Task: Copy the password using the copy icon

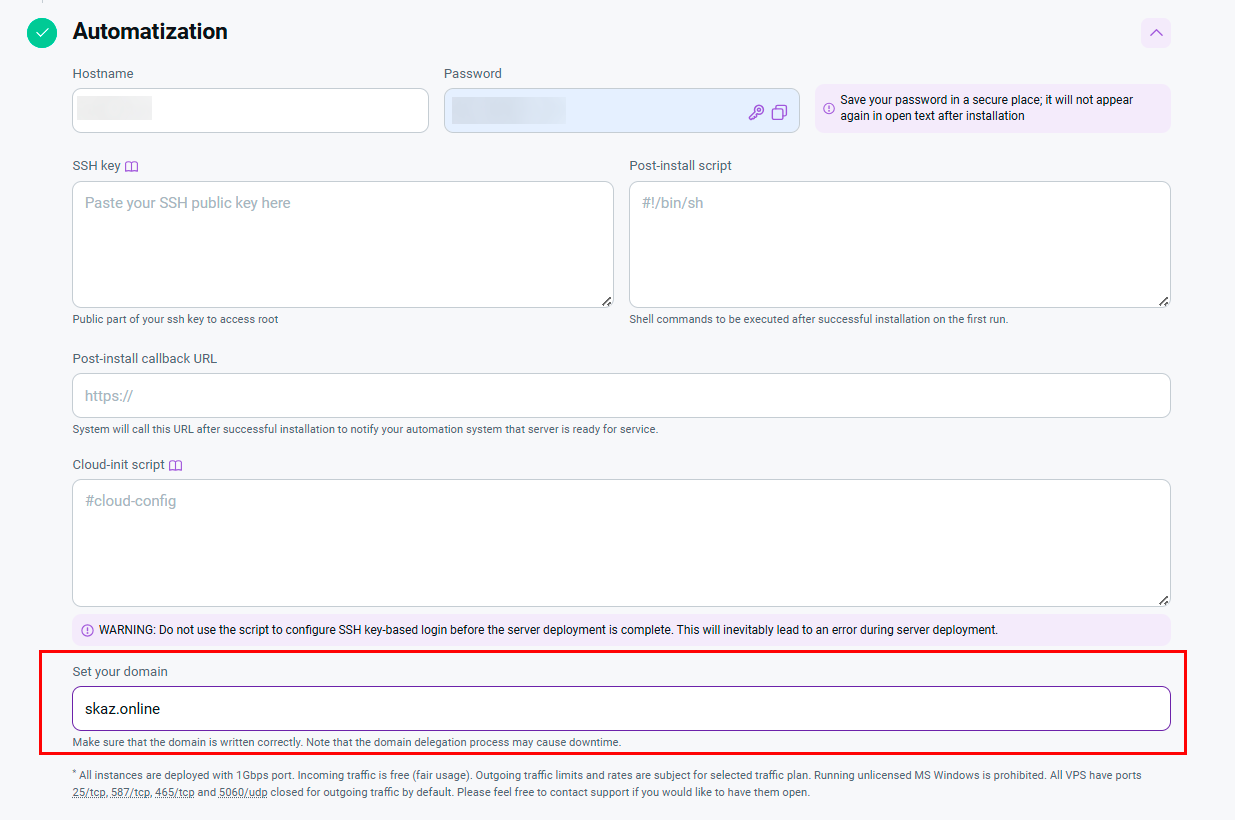Action: pyautogui.click(x=779, y=112)
